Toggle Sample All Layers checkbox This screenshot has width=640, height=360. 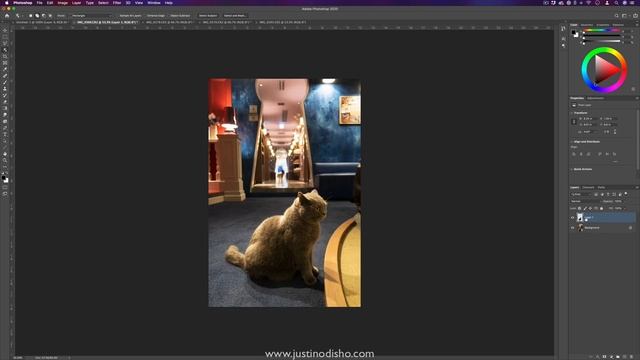tap(130, 16)
